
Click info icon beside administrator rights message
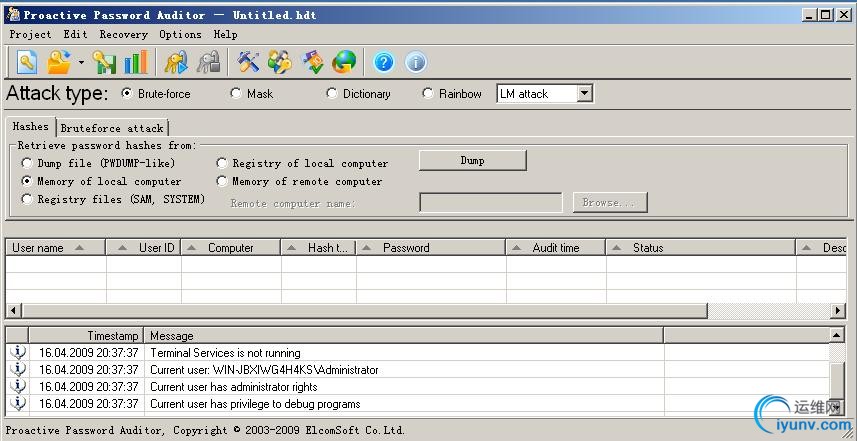(17, 387)
